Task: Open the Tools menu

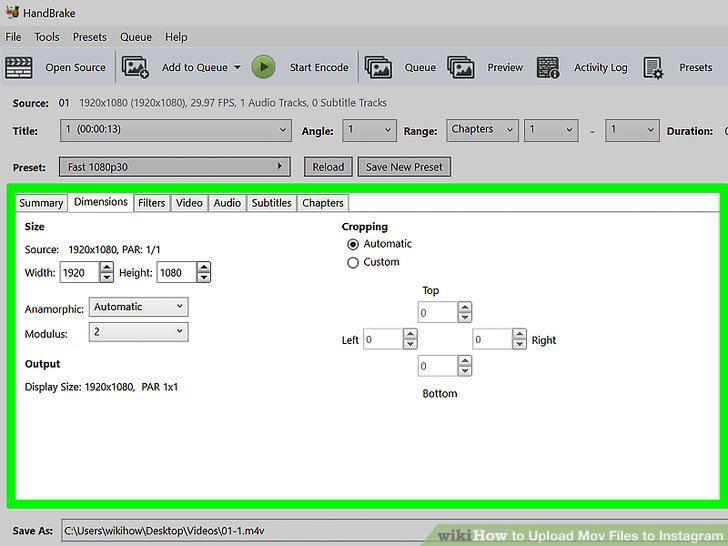Action: (x=47, y=37)
